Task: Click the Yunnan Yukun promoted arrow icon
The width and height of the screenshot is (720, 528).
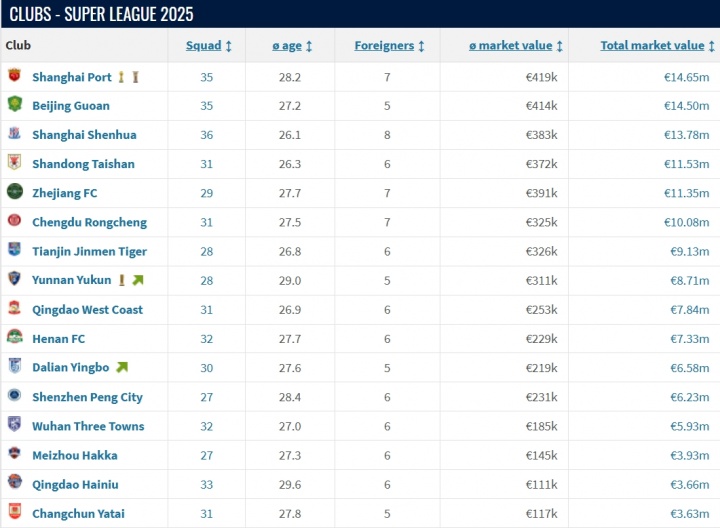Action: tap(137, 281)
